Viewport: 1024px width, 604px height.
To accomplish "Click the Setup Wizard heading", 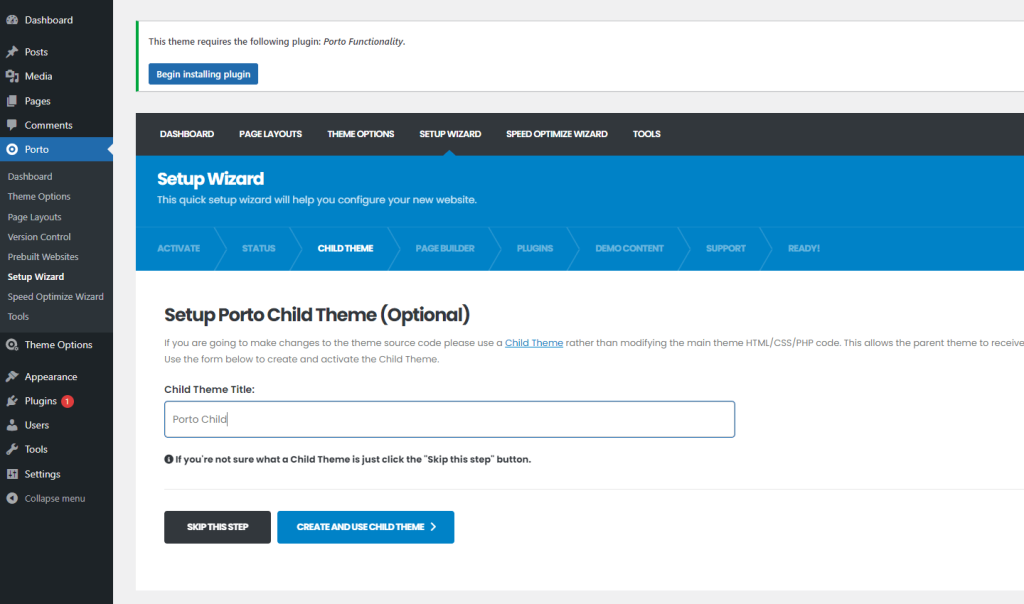I will [x=210, y=179].
